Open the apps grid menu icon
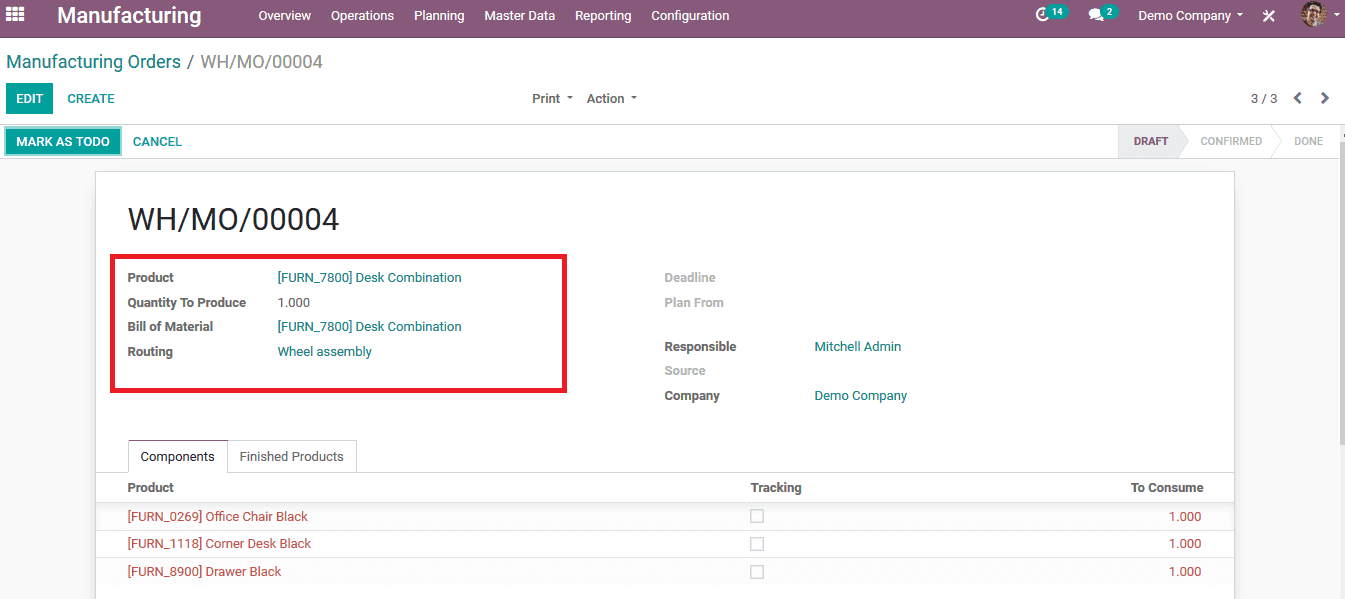The image size is (1345, 599). 15,15
